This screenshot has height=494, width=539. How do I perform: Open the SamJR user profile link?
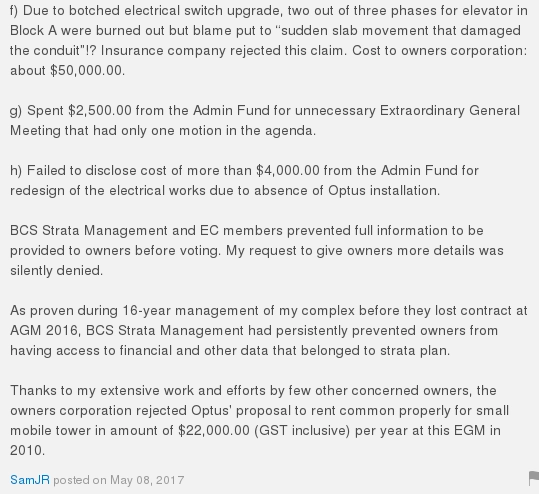(30, 480)
